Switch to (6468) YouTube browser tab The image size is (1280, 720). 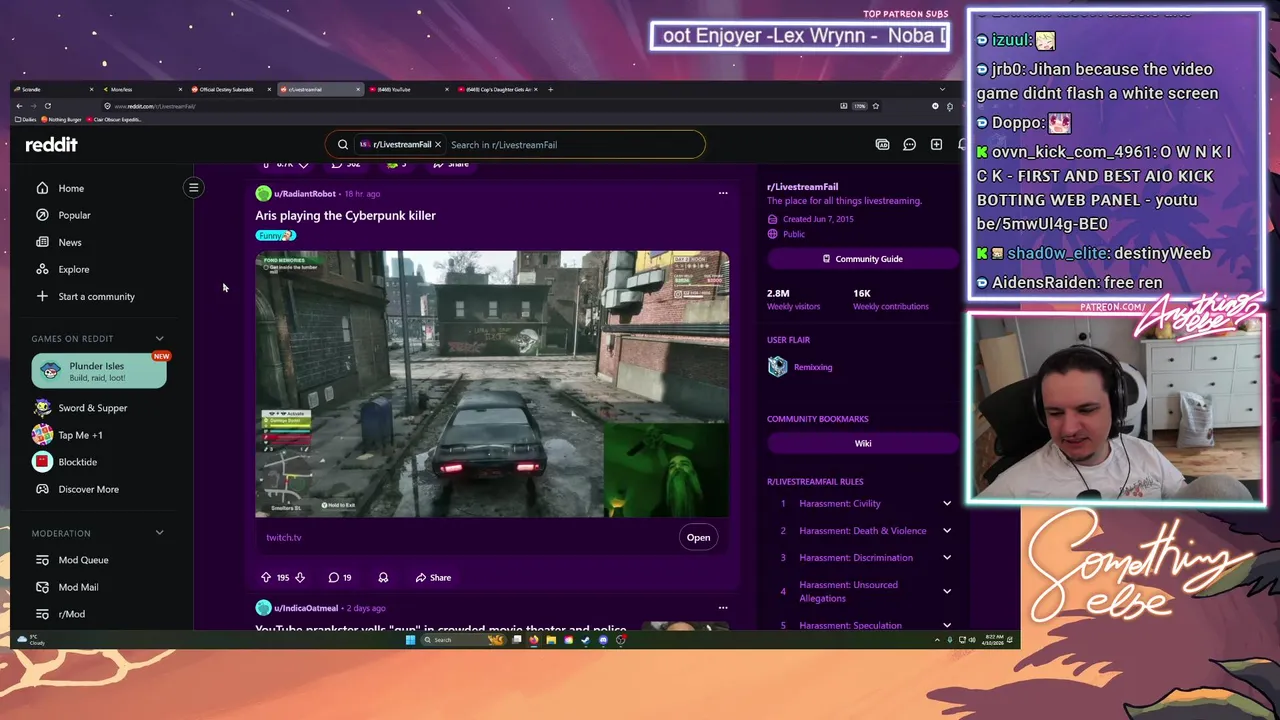pyautogui.click(x=408, y=89)
